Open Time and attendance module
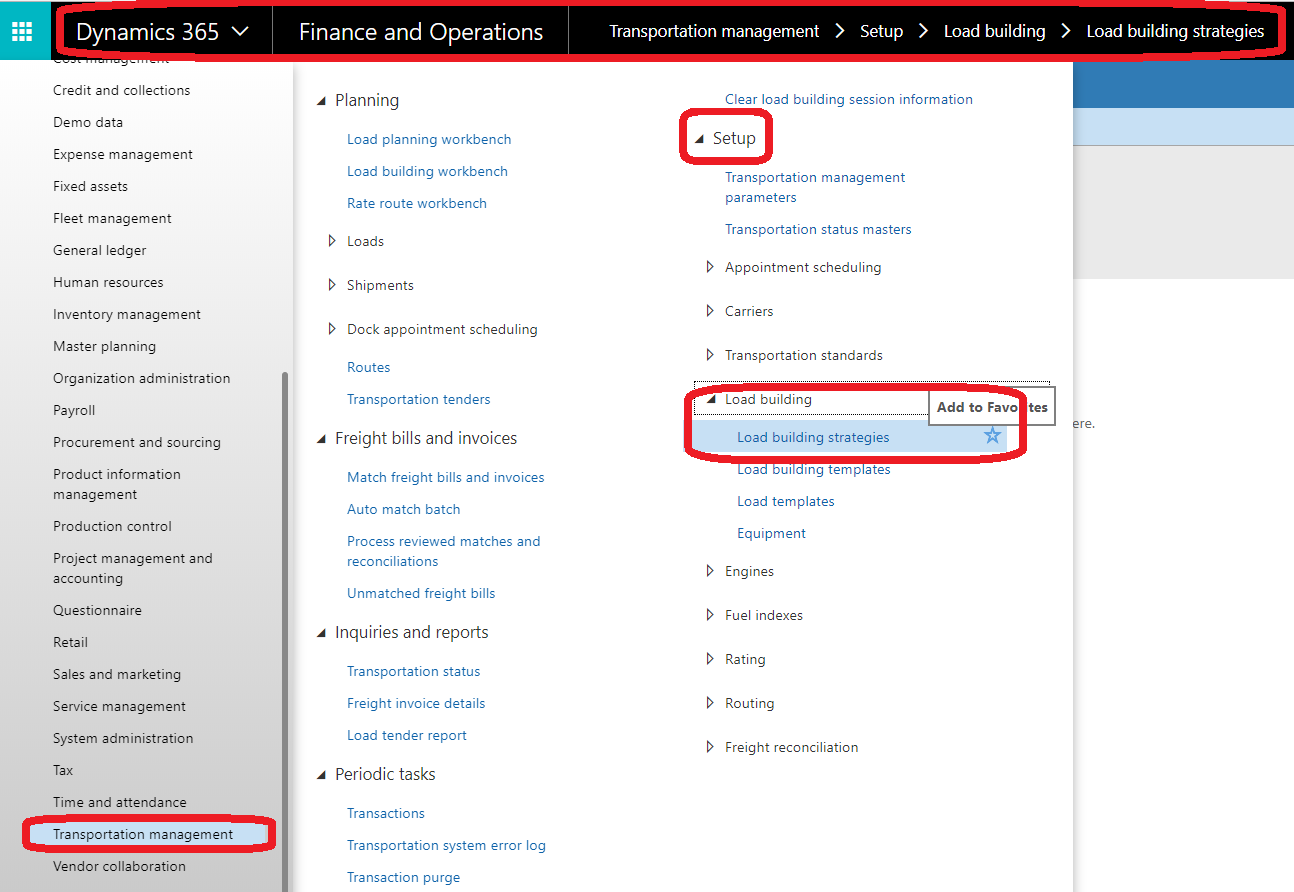The width and height of the screenshot is (1294, 892). (x=120, y=802)
